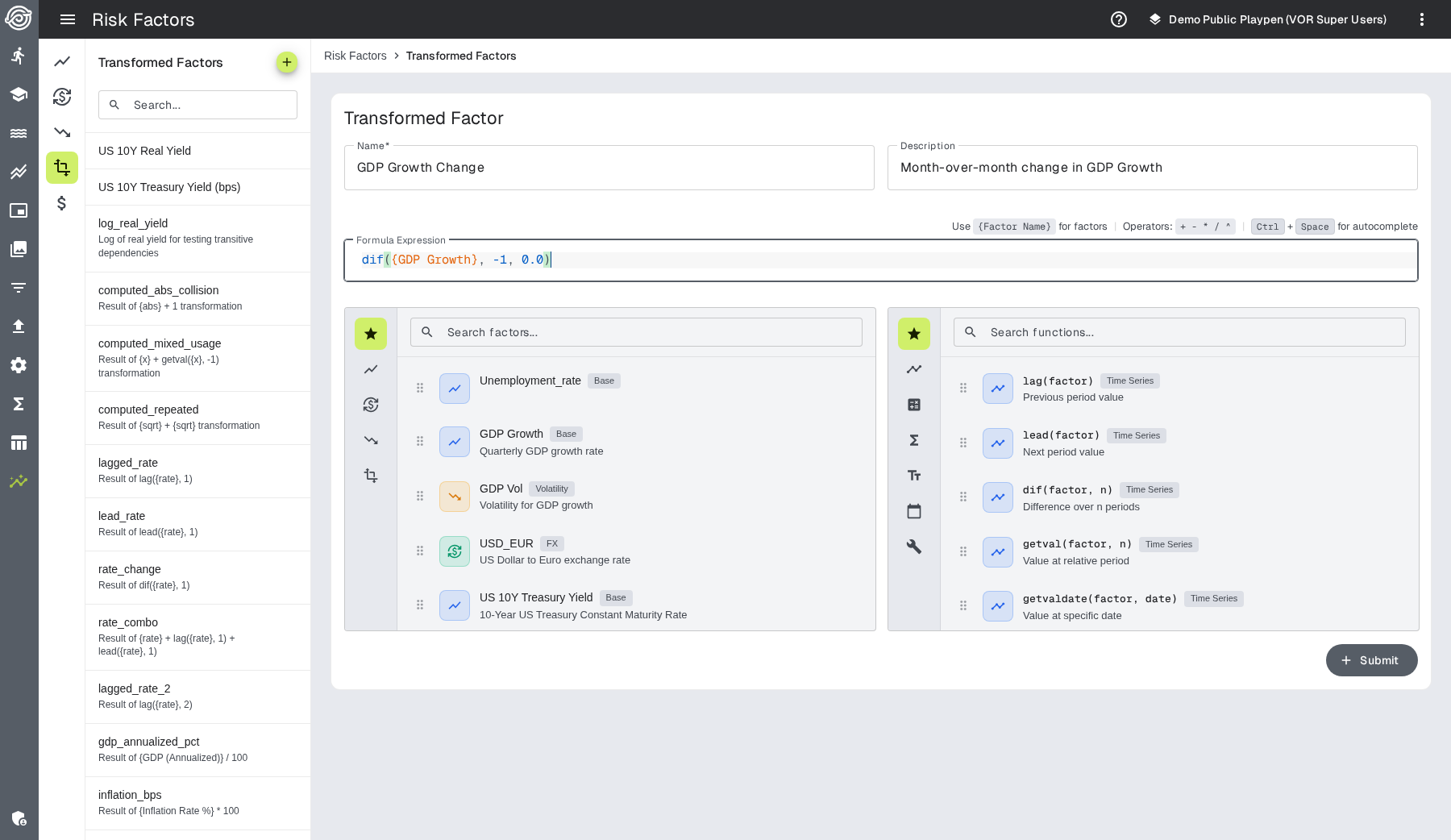Select US 10Y Real Yield list item
Image resolution: width=1451 pixels, height=840 pixels.
coord(197,151)
